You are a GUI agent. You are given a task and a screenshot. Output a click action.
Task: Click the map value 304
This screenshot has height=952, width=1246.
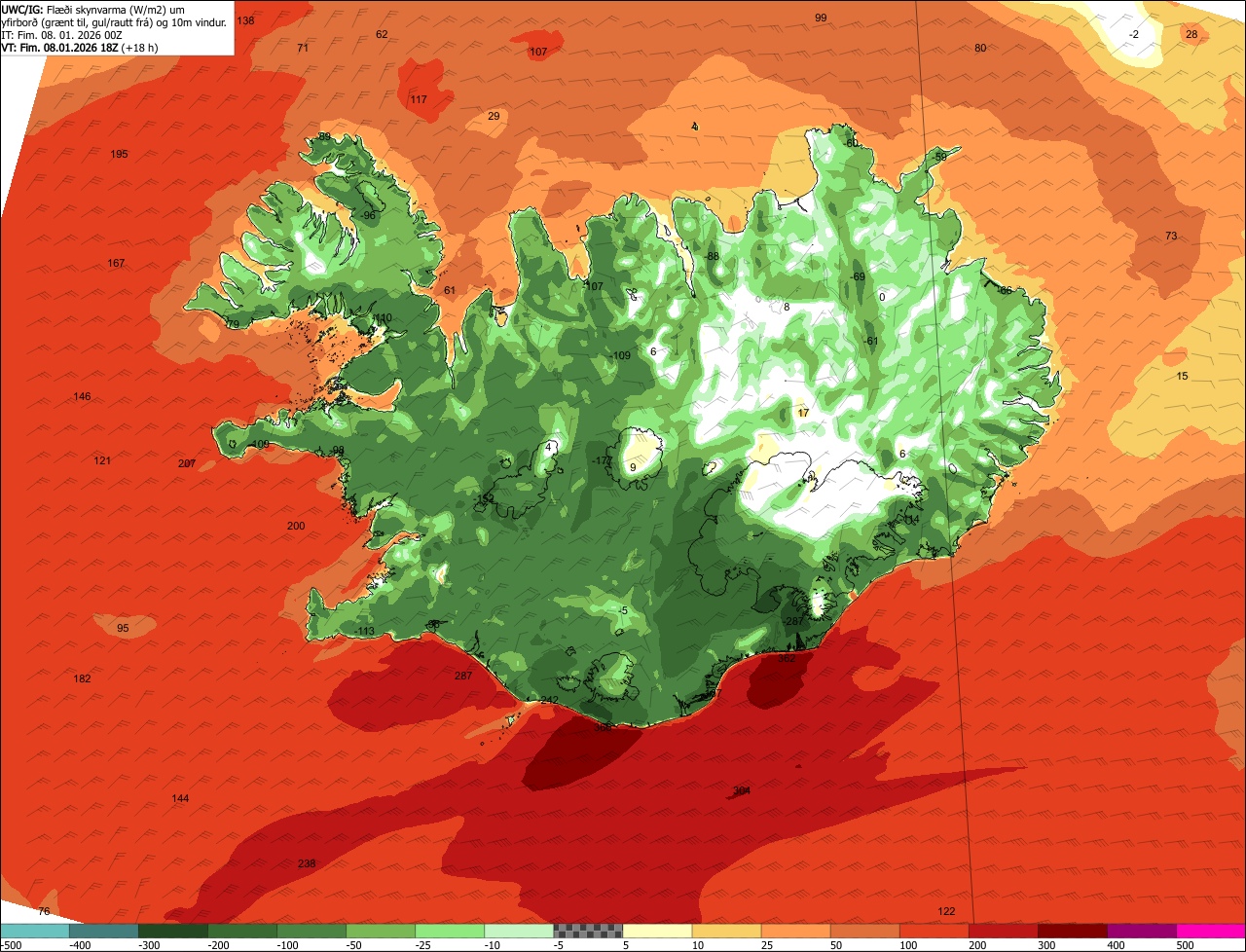point(742,790)
